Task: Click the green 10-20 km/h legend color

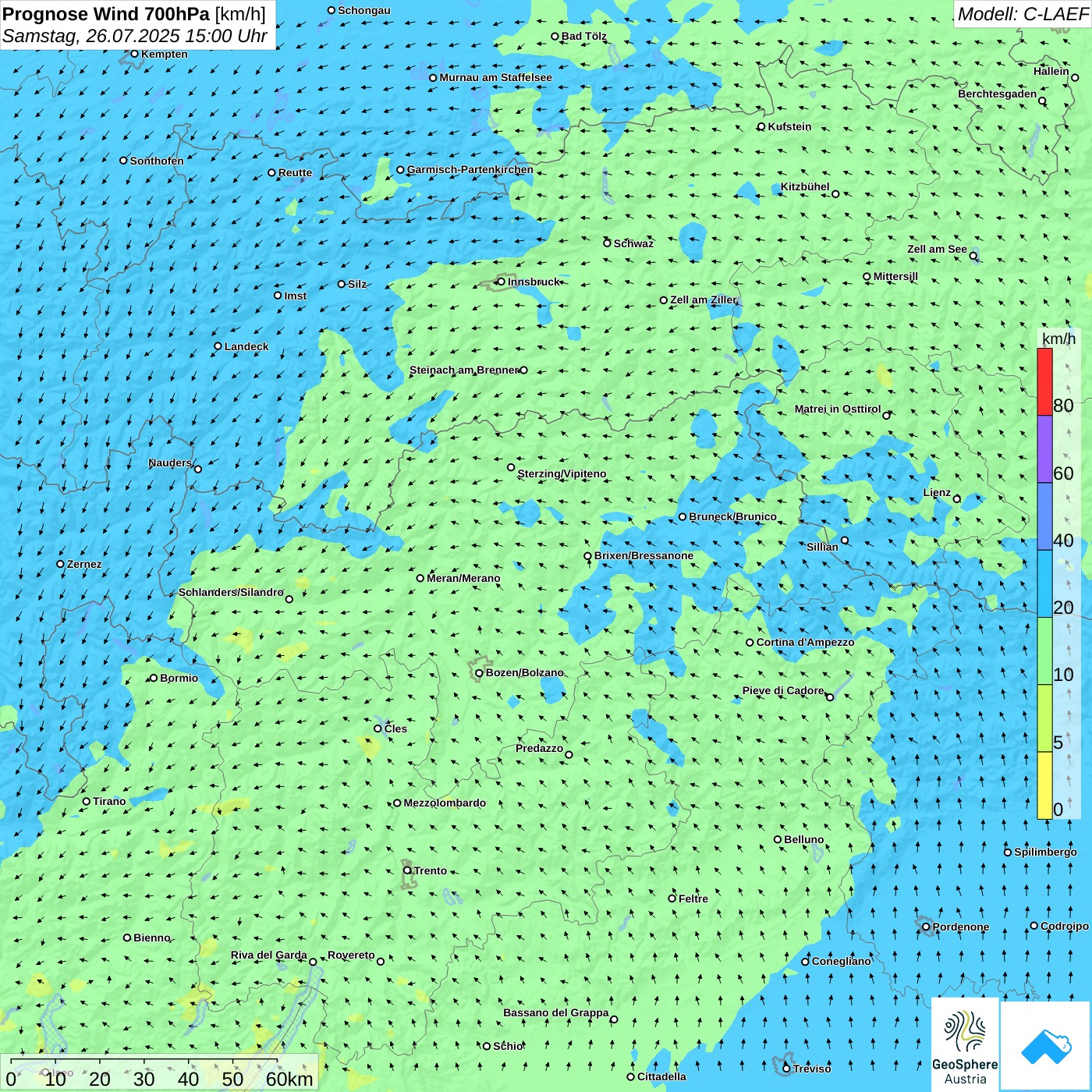Action: [x=1044, y=651]
